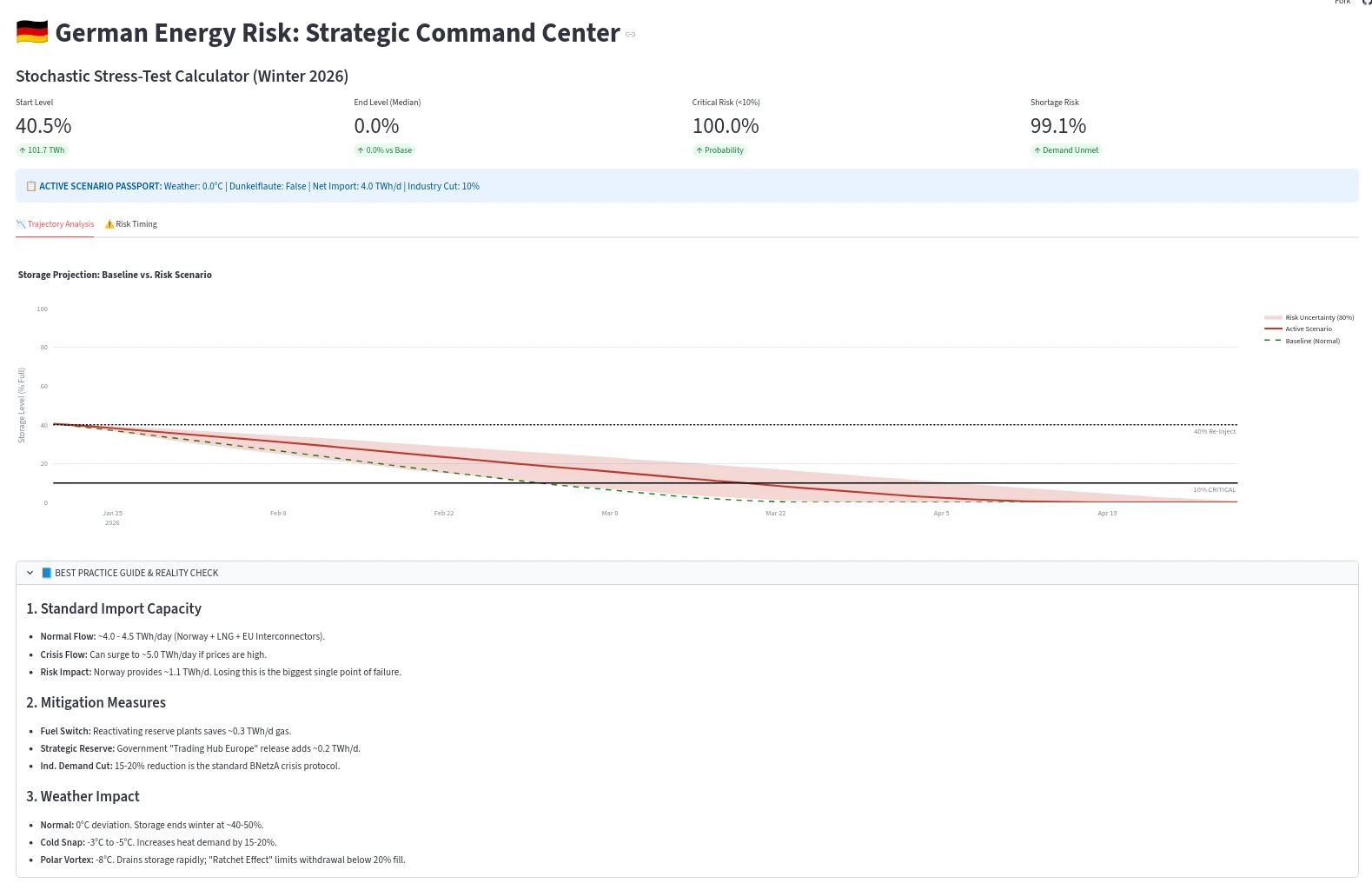The height and width of the screenshot is (890, 1372).
Task: Click the chart icon on Trajectory Analysis tab
Action: (x=21, y=224)
